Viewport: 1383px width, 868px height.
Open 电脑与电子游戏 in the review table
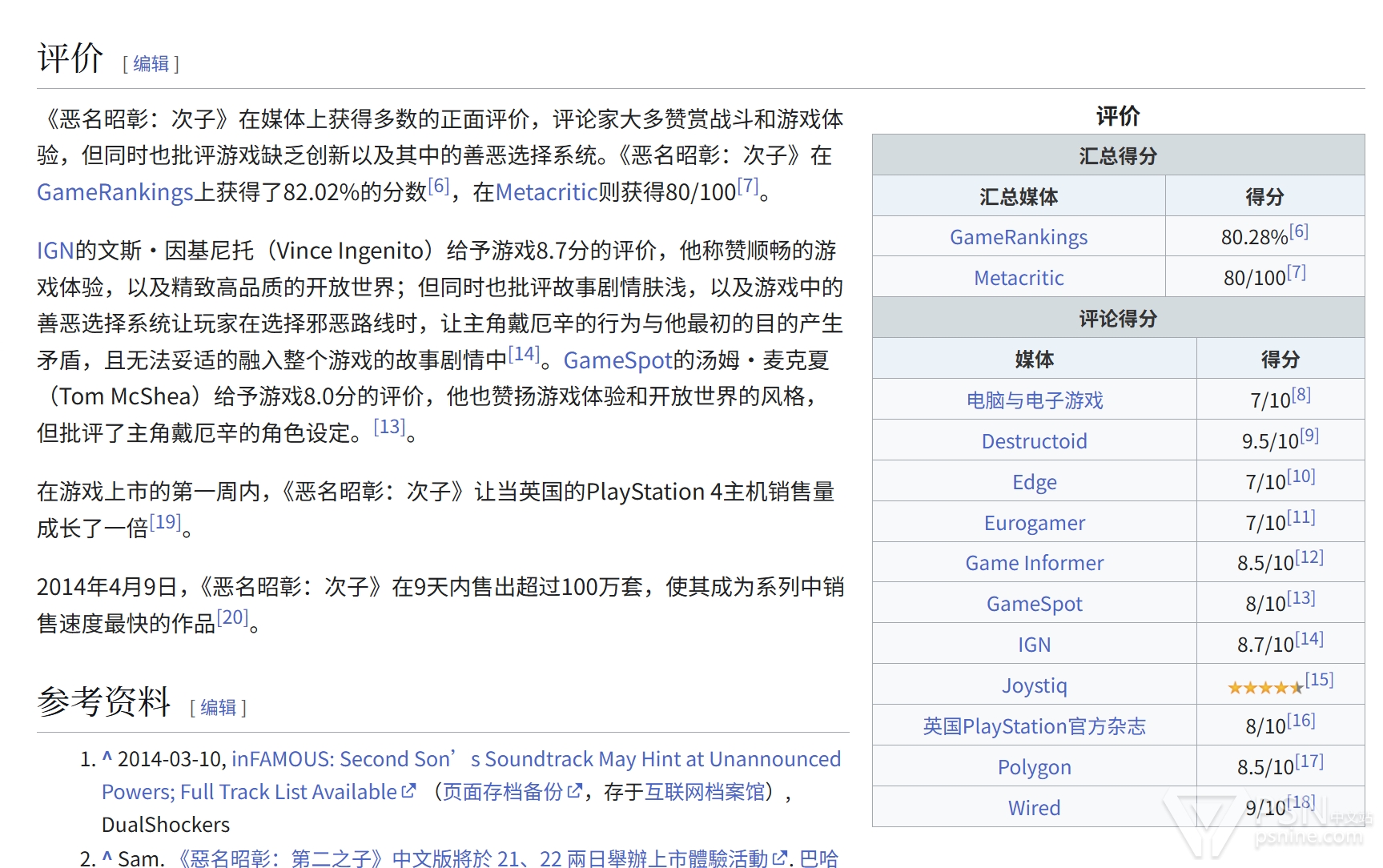pyautogui.click(x=1034, y=400)
